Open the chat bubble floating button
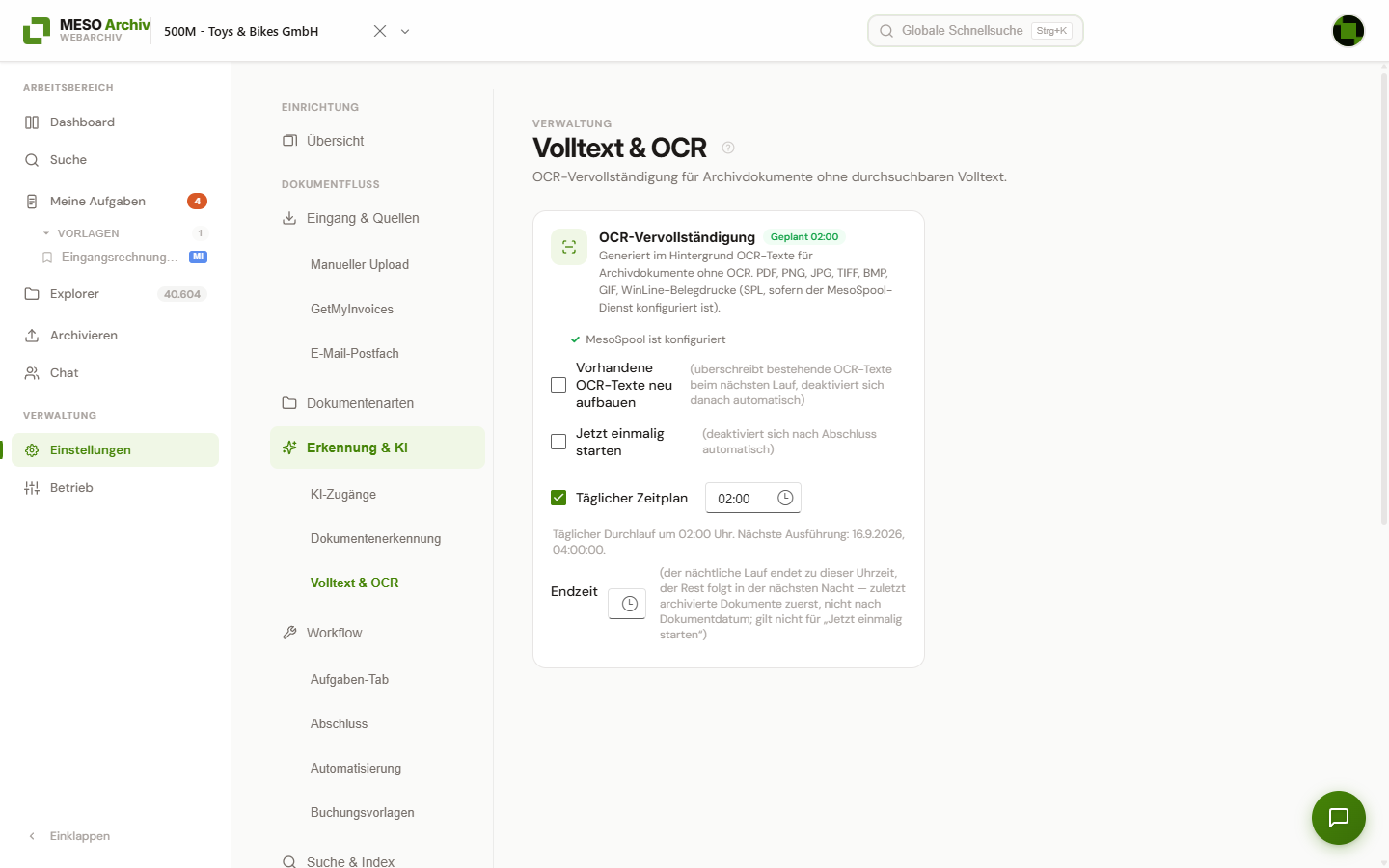 [1339, 818]
